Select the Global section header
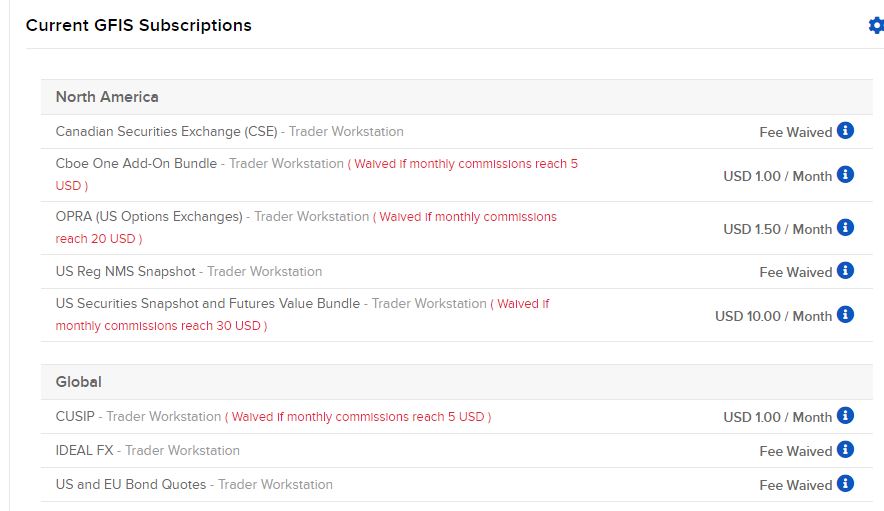This screenshot has width=884, height=511. pyautogui.click(x=457, y=382)
